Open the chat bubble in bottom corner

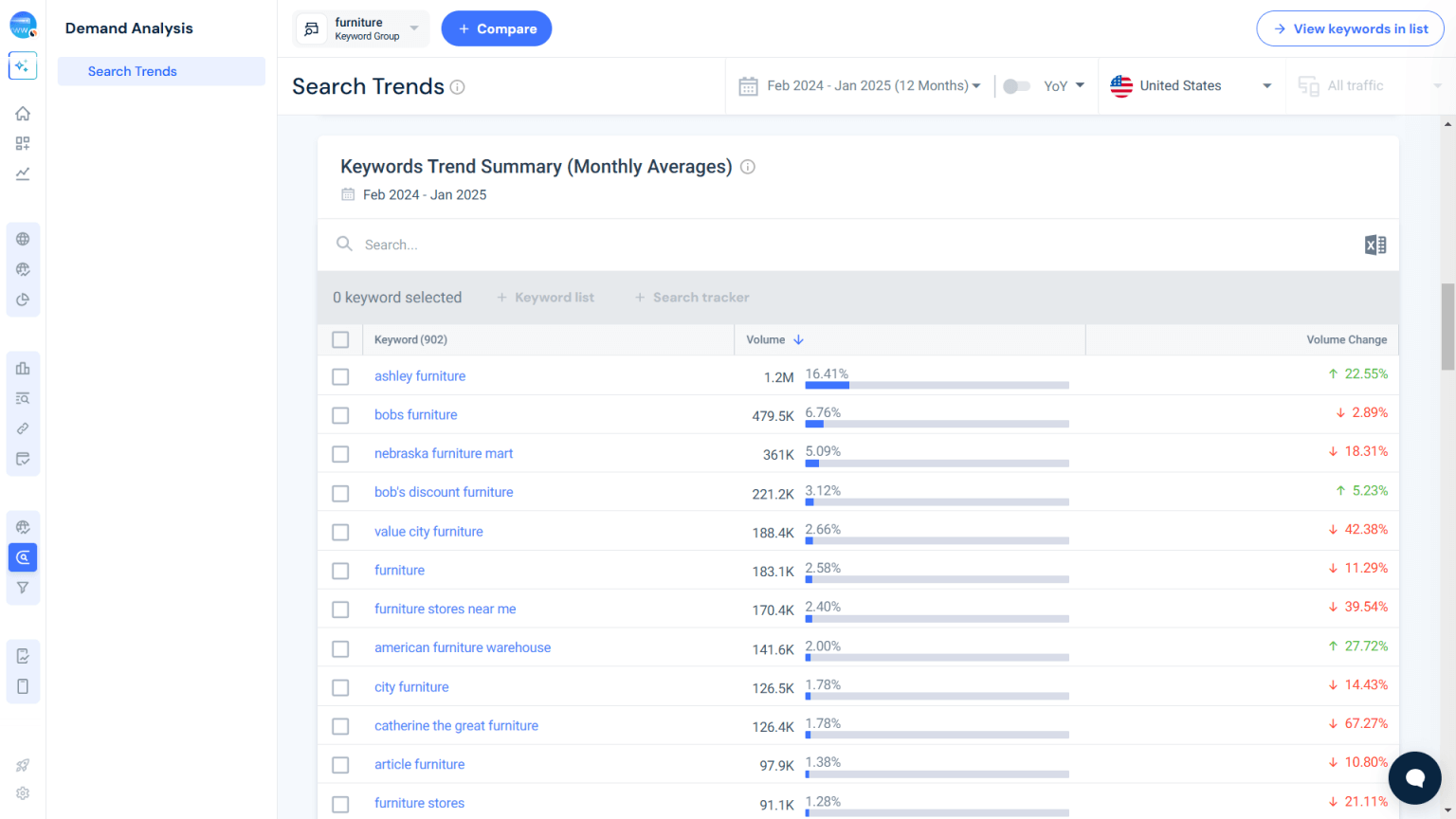(1415, 777)
